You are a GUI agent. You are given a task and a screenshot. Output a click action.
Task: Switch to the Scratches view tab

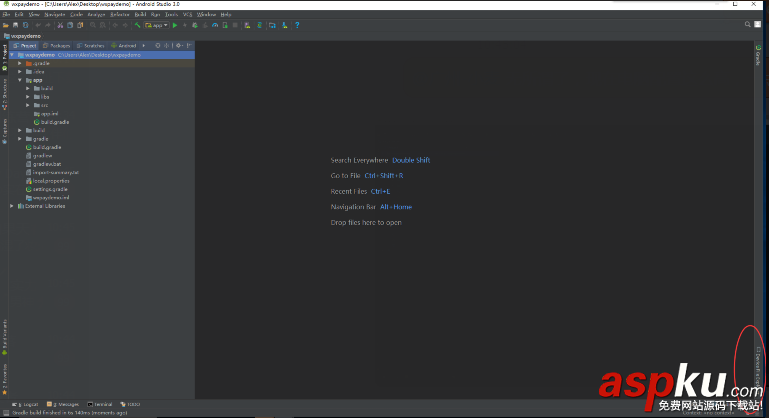click(91, 46)
